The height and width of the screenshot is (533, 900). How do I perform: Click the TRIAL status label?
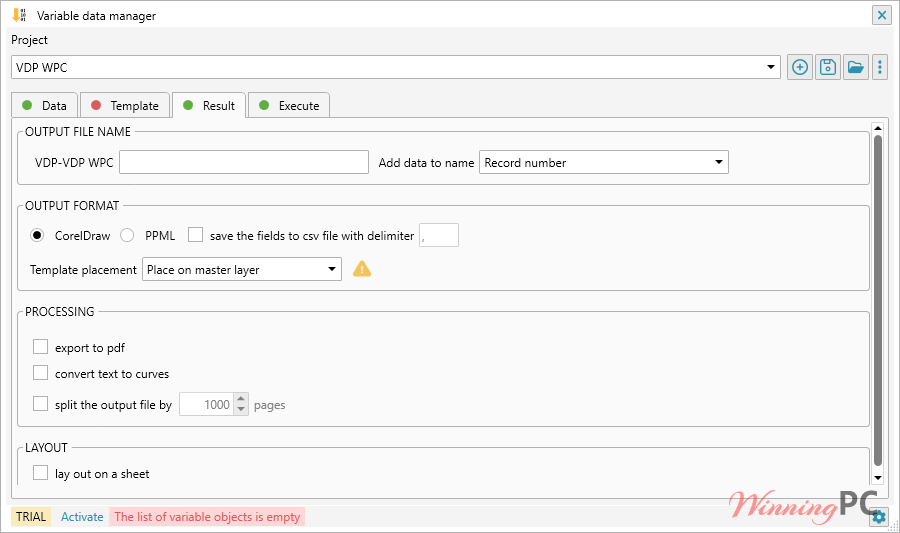click(31, 517)
